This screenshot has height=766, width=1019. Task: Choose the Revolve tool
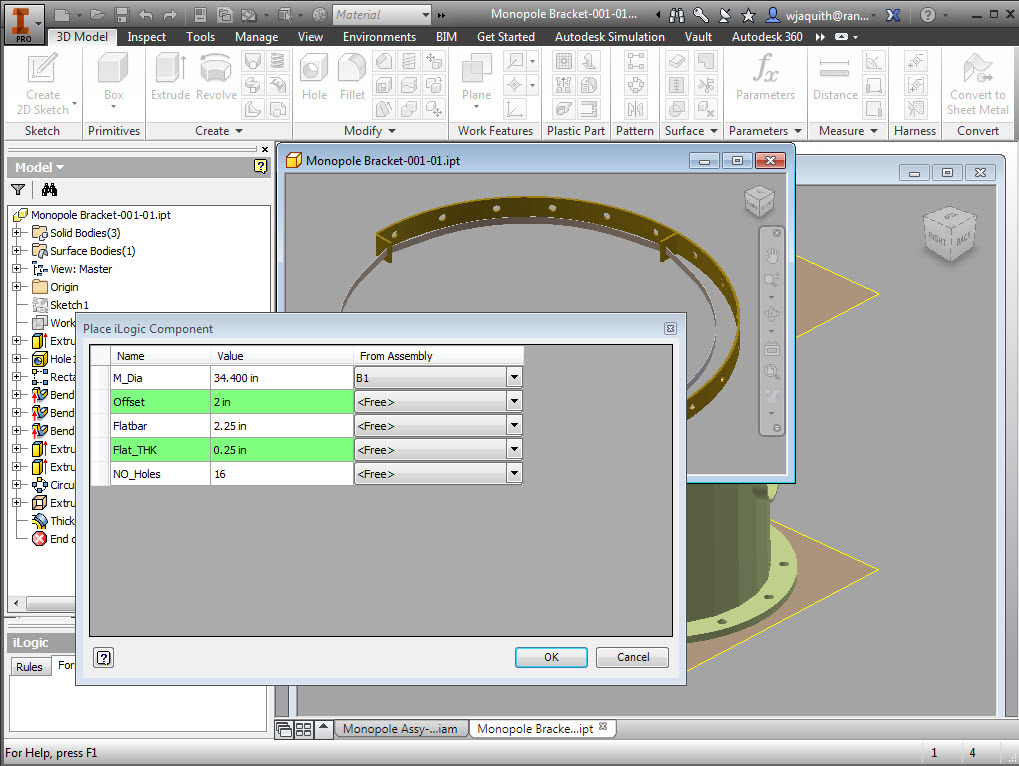point(216,77)
